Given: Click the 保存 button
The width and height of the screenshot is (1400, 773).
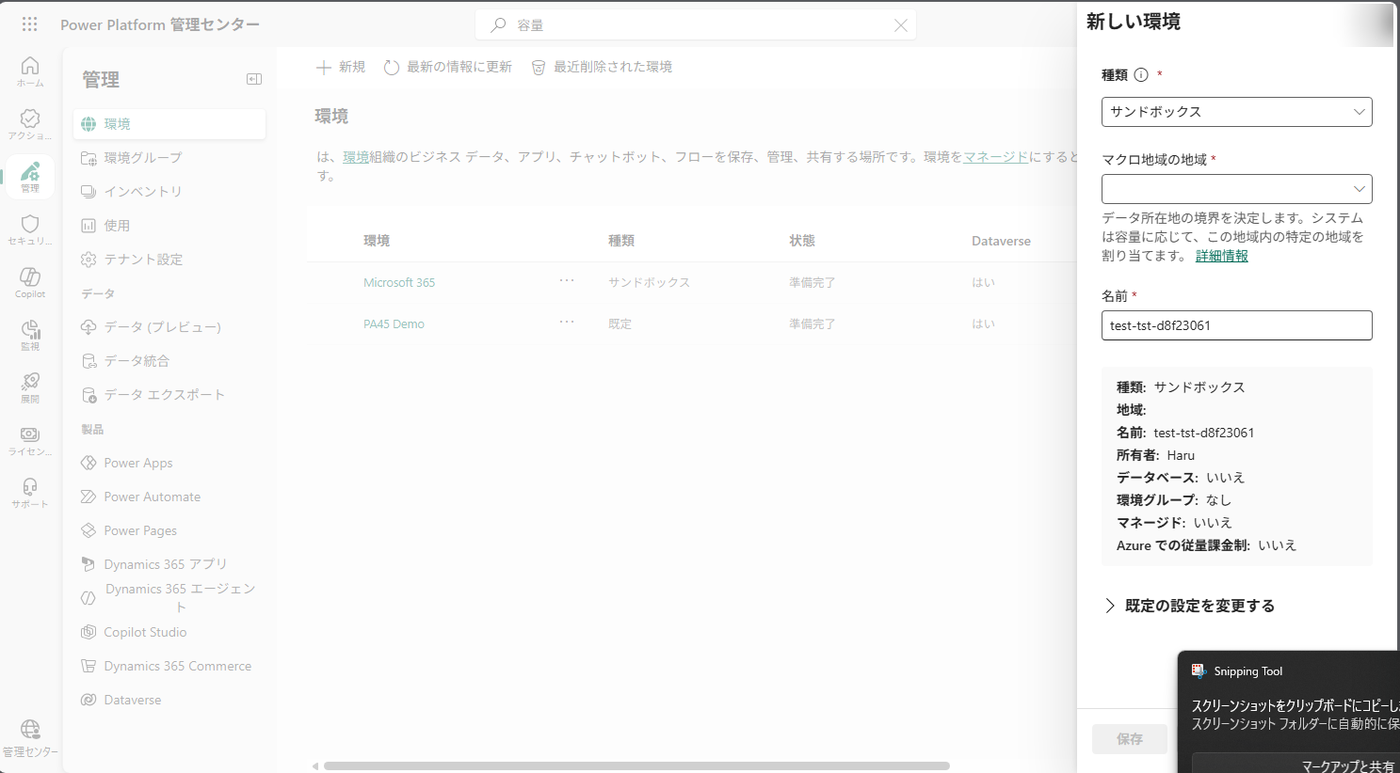Looking at the screenshot, I should tap(1130, 739).
